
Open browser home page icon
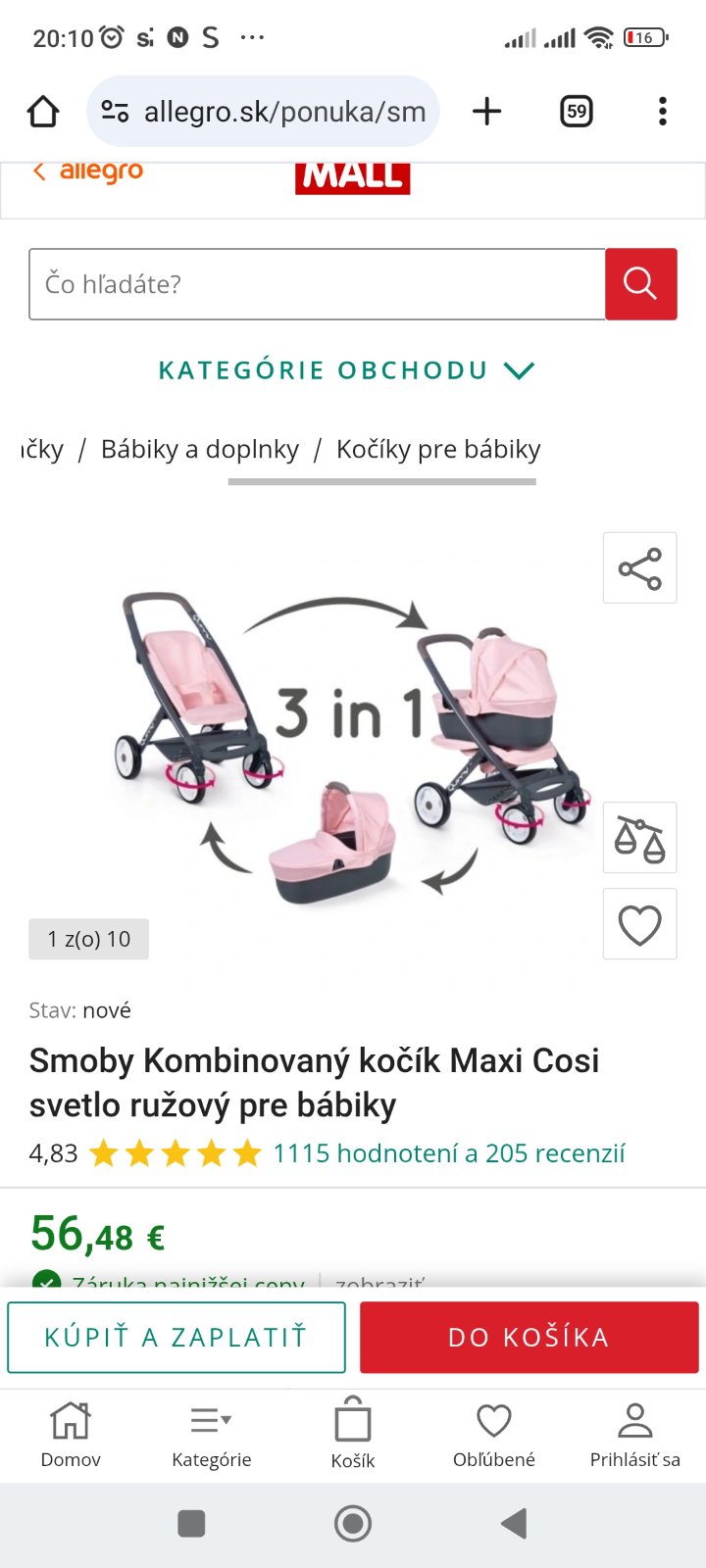43,112
